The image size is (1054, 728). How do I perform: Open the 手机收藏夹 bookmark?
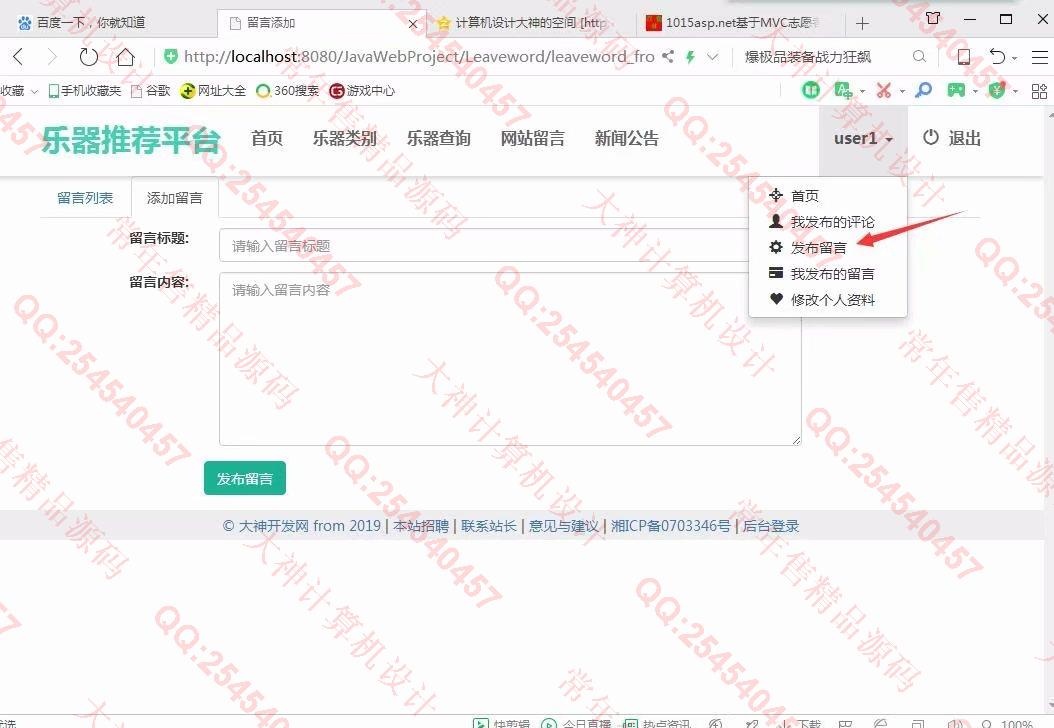point(84,91)
